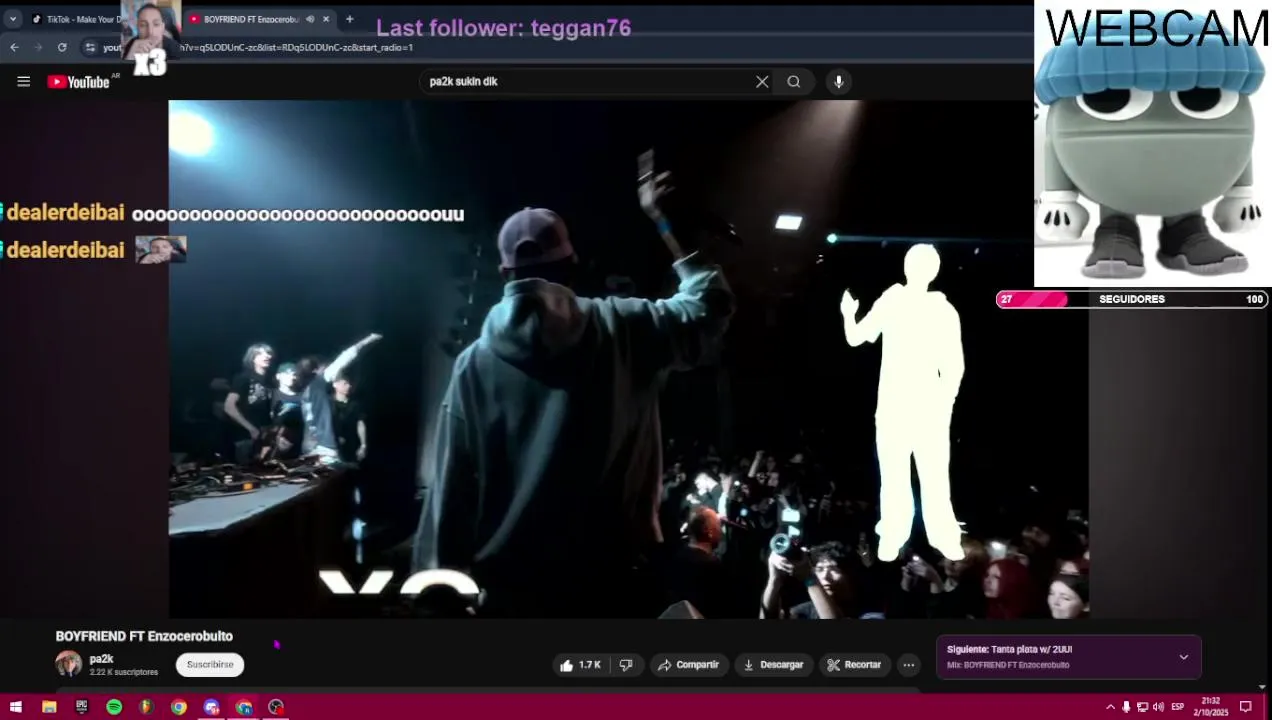Open the Compartir share dialog
This screenshot has height=720, width=1272.
688,665
